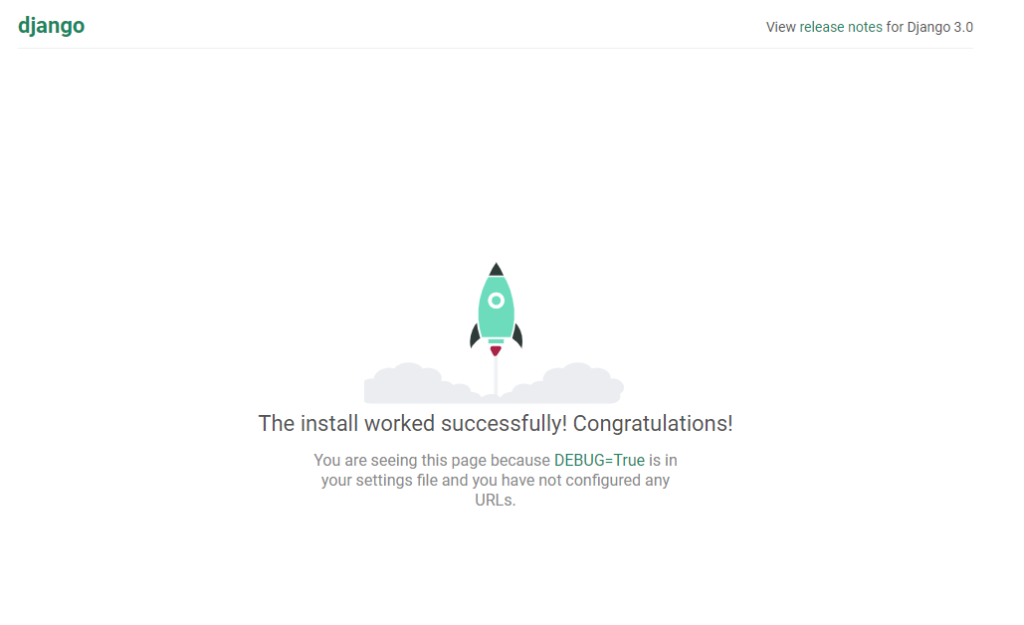Open the release notes link
This screenshot has width=1024, height=625.
[x=840, y=27]
